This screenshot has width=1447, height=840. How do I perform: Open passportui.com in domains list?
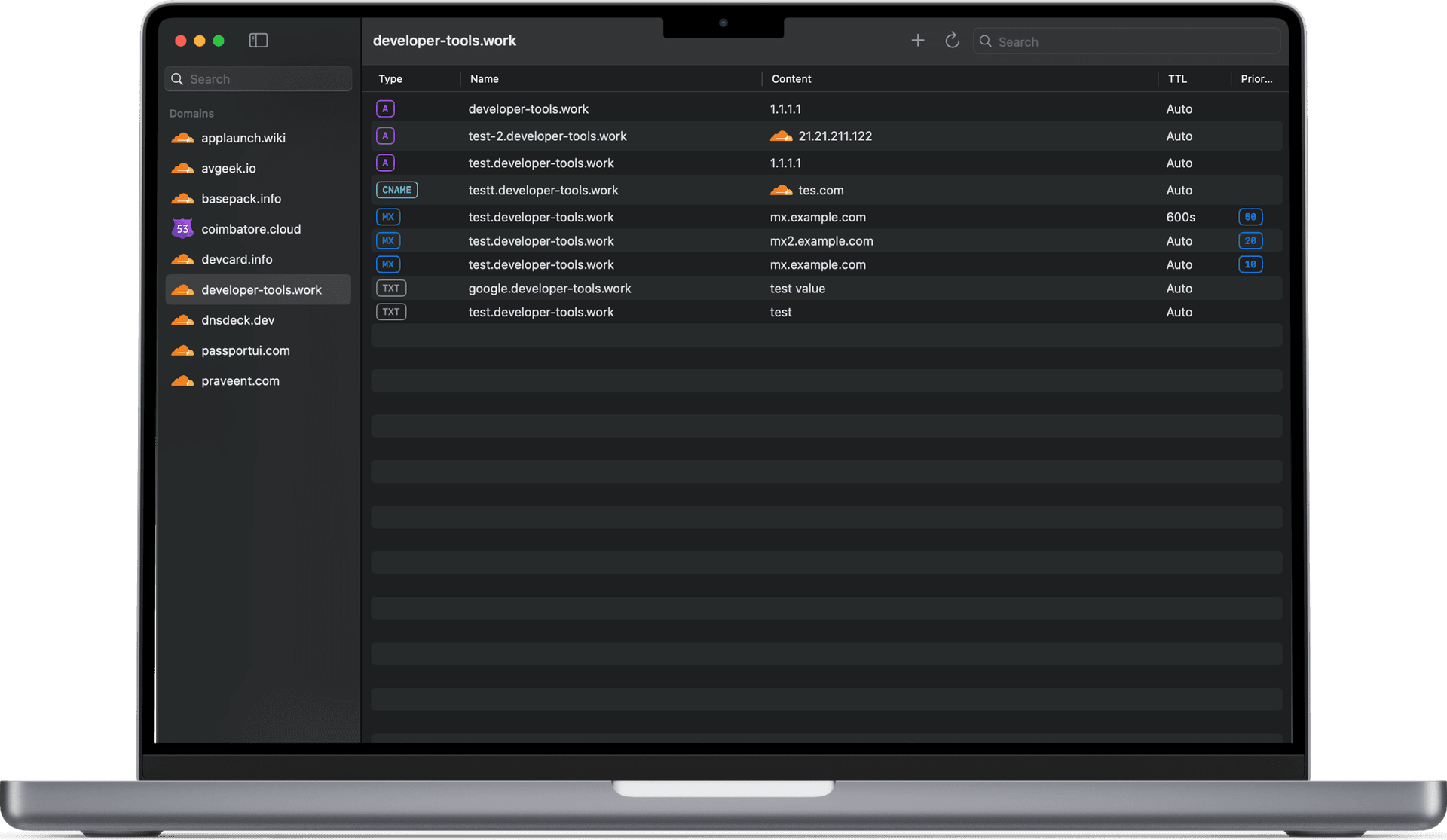coord(245,351)
